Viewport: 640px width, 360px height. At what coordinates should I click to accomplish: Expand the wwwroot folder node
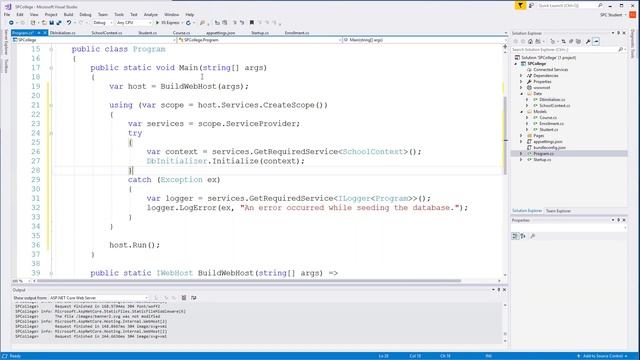[521, 87]
